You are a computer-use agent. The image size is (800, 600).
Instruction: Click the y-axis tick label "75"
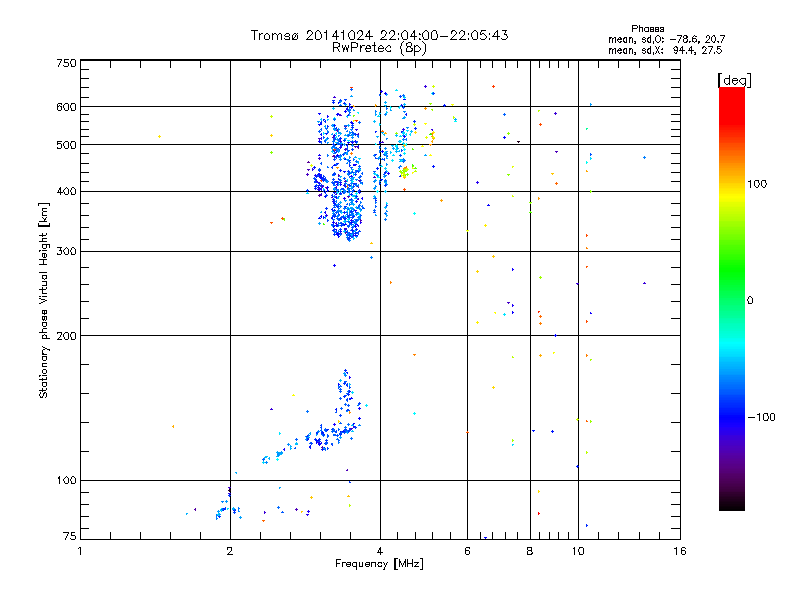point(70,536)
